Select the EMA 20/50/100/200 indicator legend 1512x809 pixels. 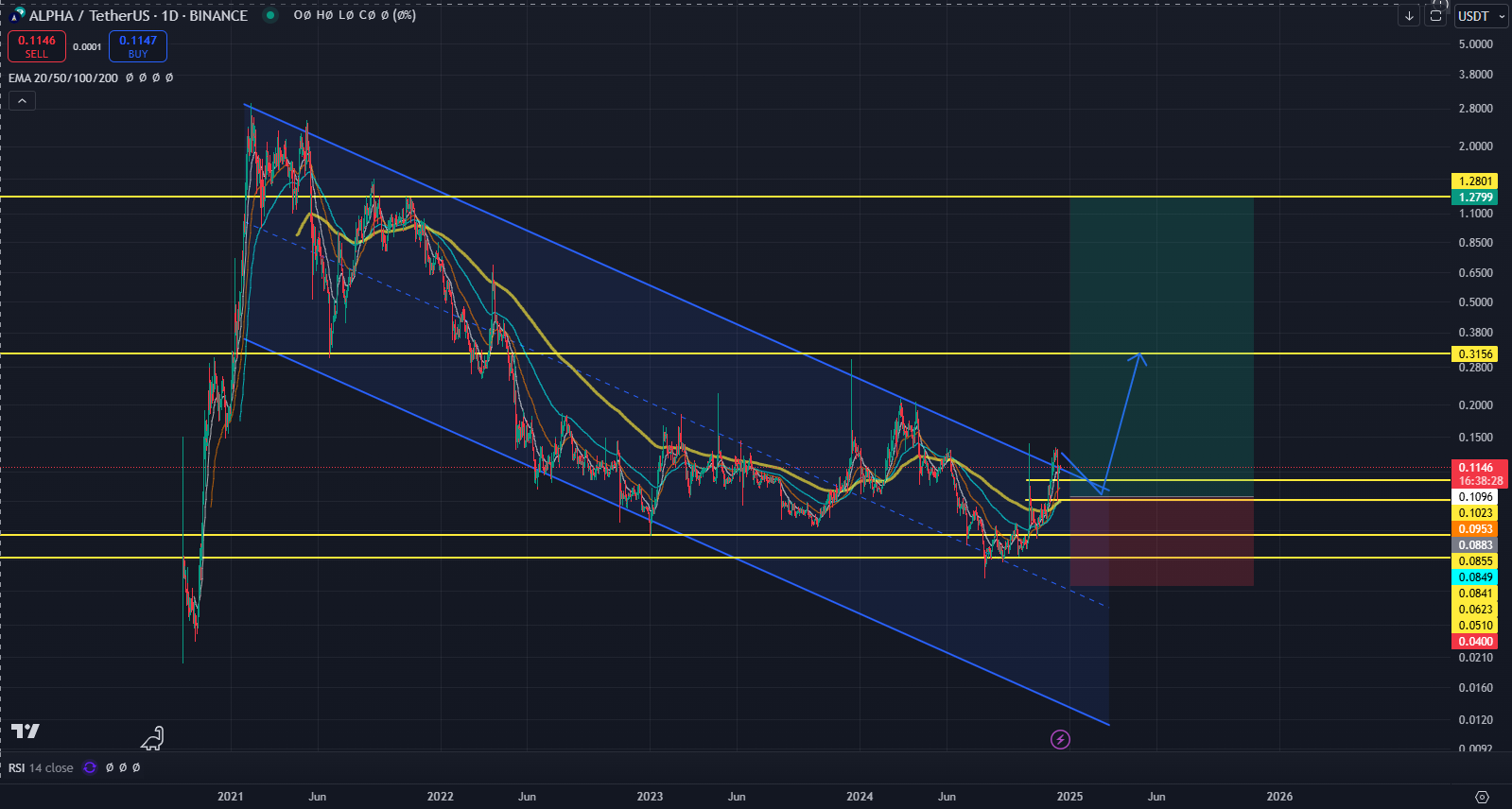[x=63, y=77]
